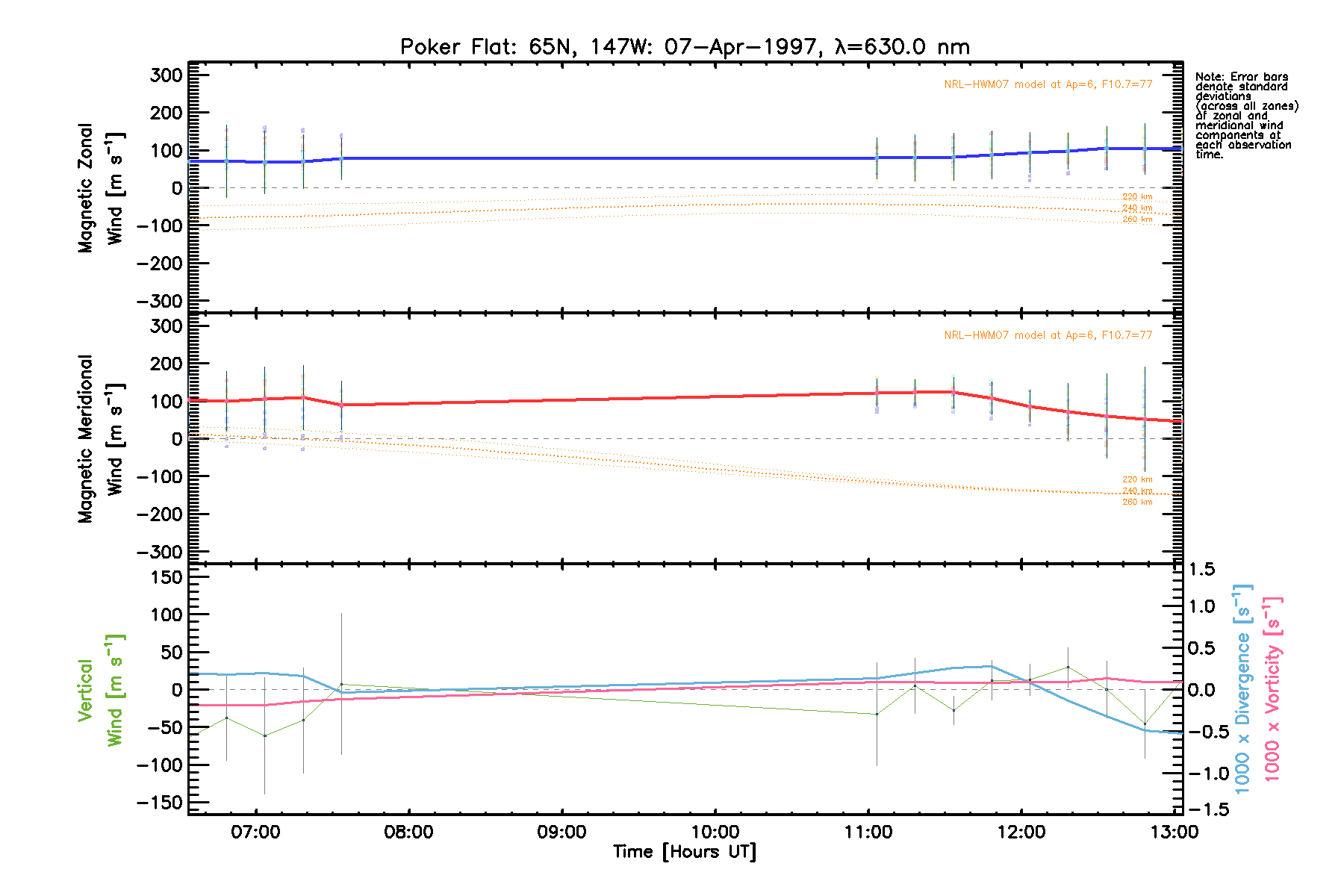The width and height of the screenshot is (1344, 896).
Task: Click the blue 1000 x Divergence label
Action: 1242,688
